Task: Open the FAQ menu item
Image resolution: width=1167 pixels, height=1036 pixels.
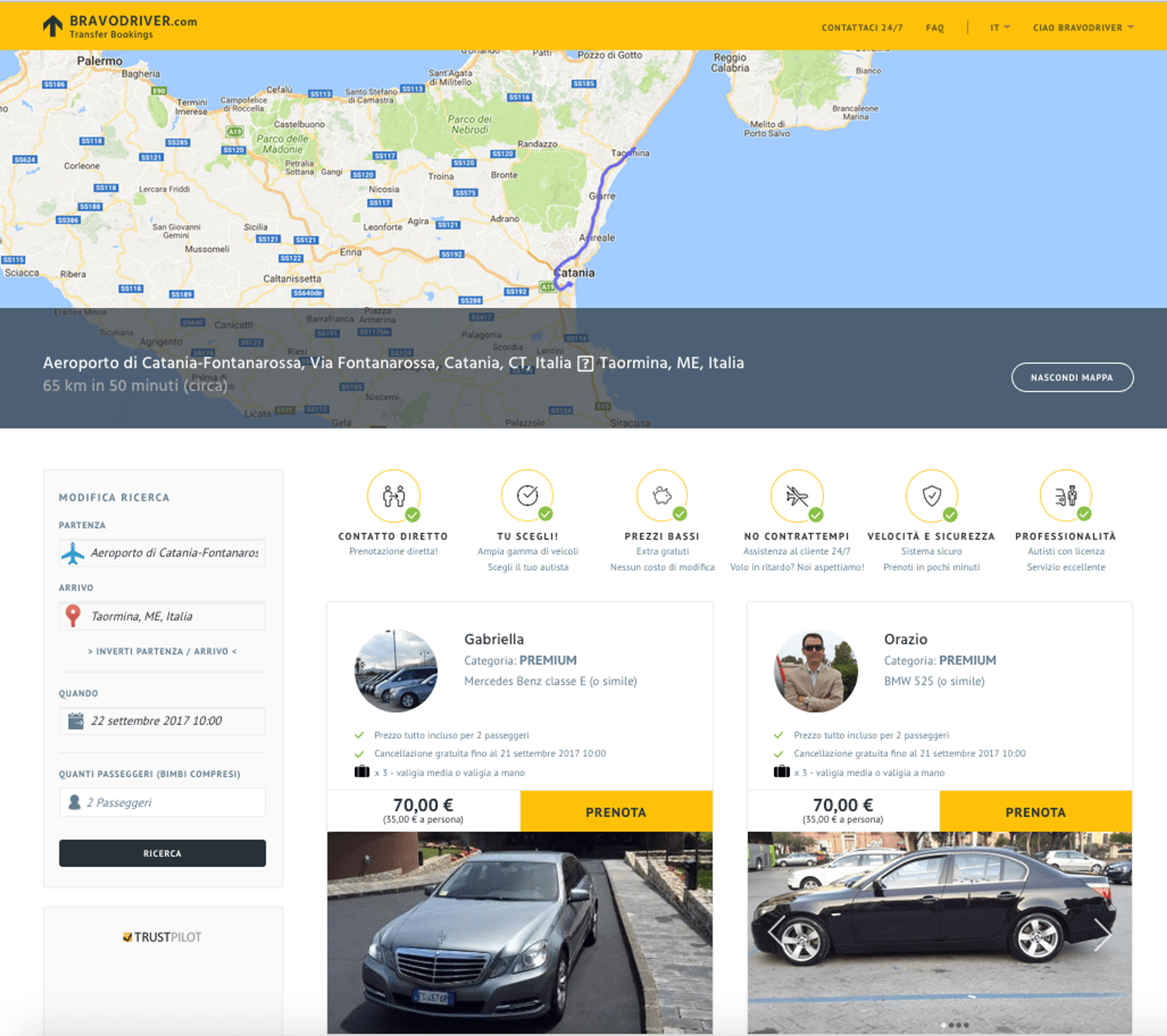Action: [935, 27]
